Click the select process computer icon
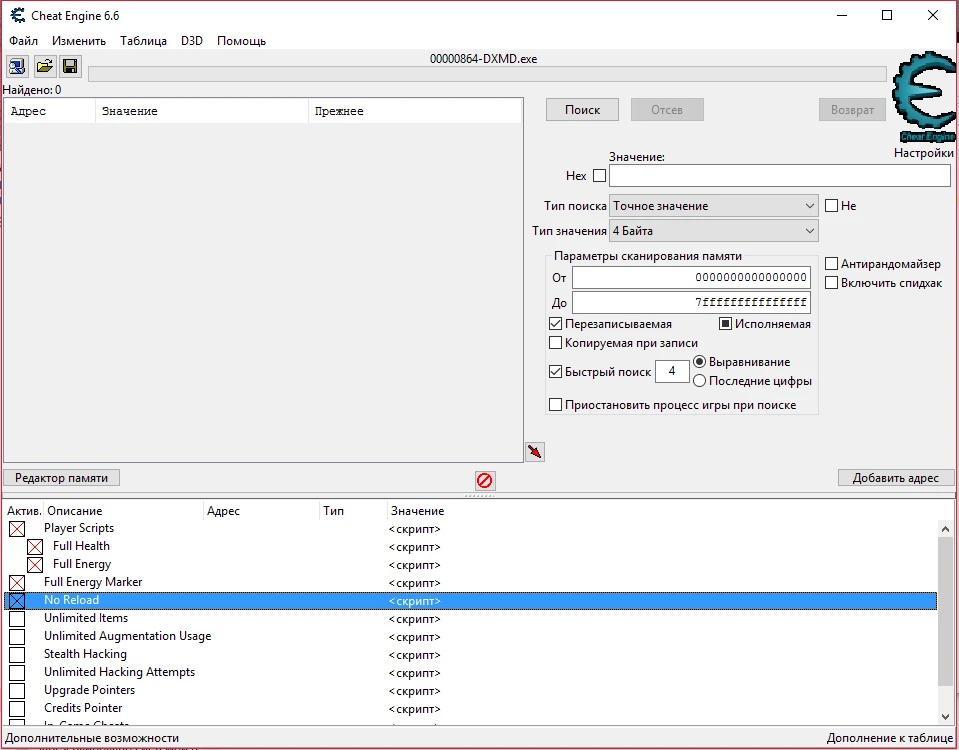The height and width of the screenshot is (750, 959). tap(17, 67)
